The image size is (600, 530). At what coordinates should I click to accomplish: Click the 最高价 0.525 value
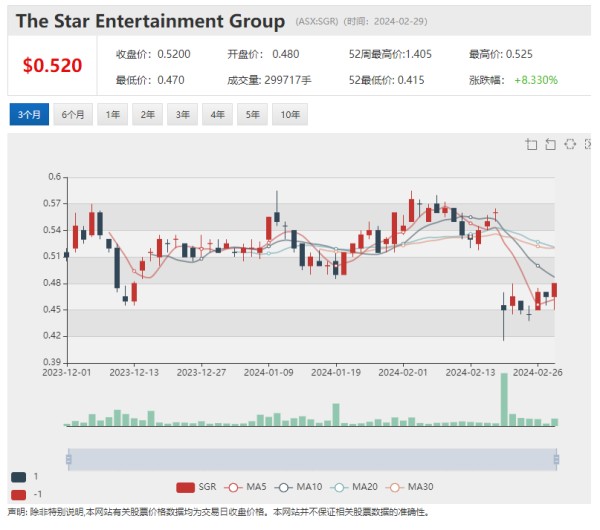(x=519, y=54)
